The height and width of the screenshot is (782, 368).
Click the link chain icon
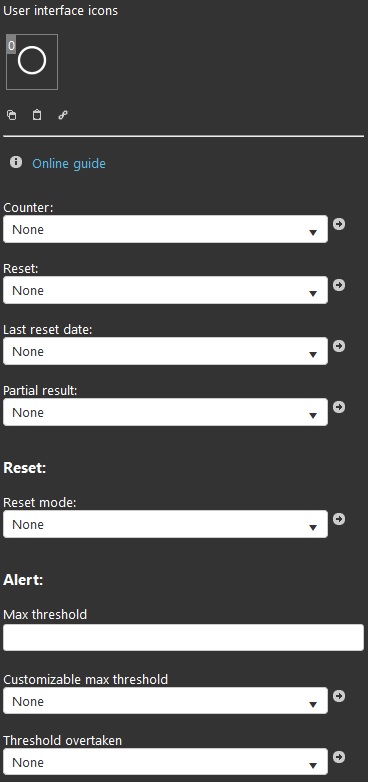click(x=63, y=115)
